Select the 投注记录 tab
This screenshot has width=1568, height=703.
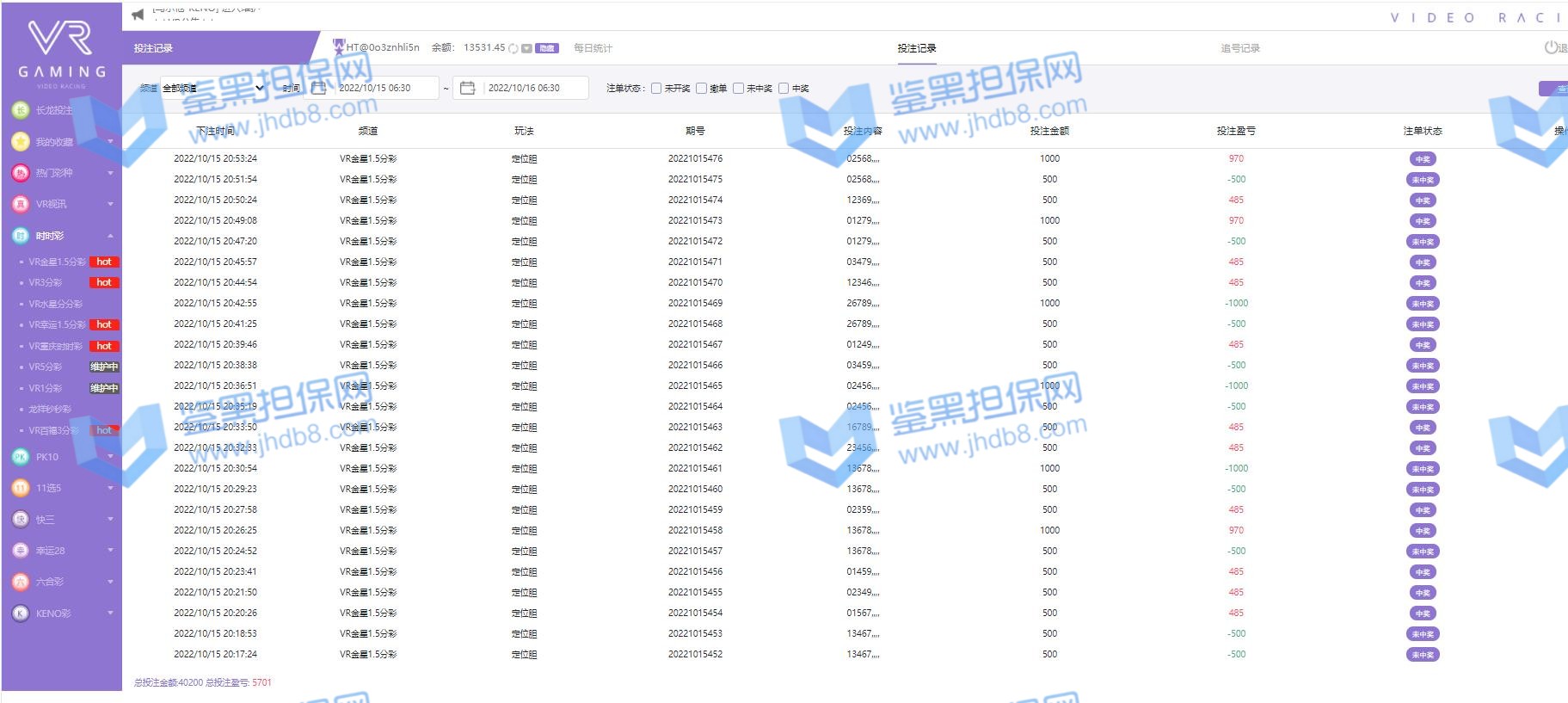click(916, 48)
